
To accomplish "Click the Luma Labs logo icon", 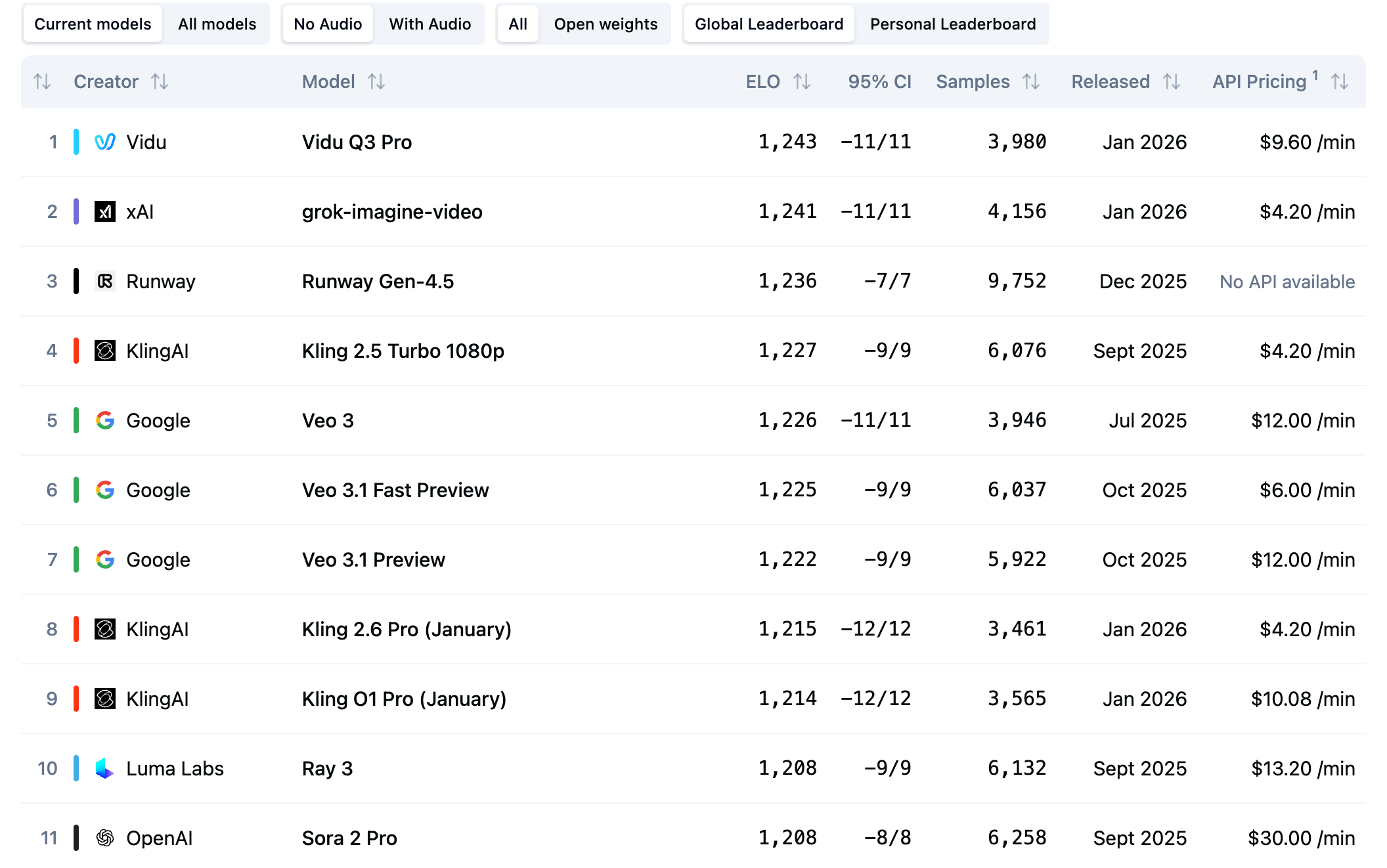I will point(105,768).
